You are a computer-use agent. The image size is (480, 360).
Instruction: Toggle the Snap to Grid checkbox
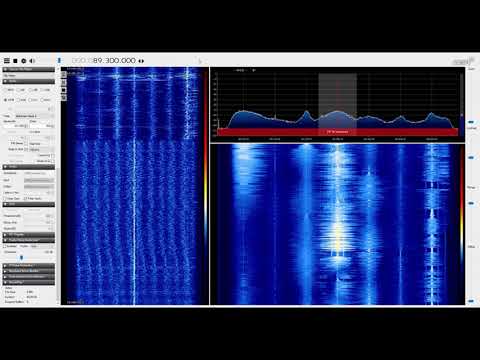26,149
